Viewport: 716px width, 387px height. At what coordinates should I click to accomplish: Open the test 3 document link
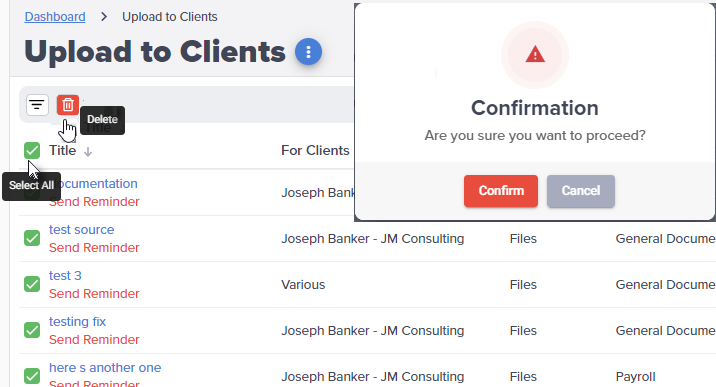(x=65, y=276)
